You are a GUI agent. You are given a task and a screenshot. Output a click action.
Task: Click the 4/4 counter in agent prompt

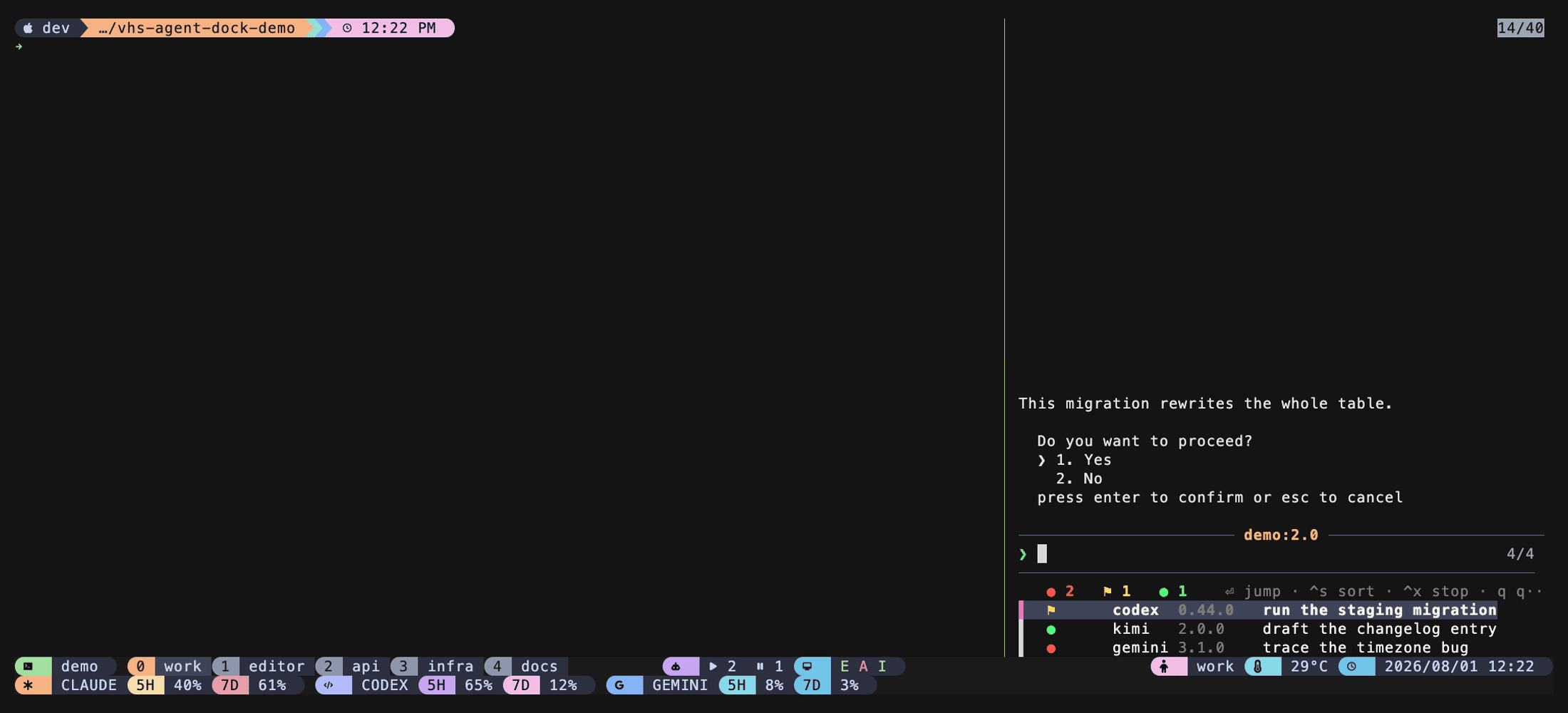1520,554
